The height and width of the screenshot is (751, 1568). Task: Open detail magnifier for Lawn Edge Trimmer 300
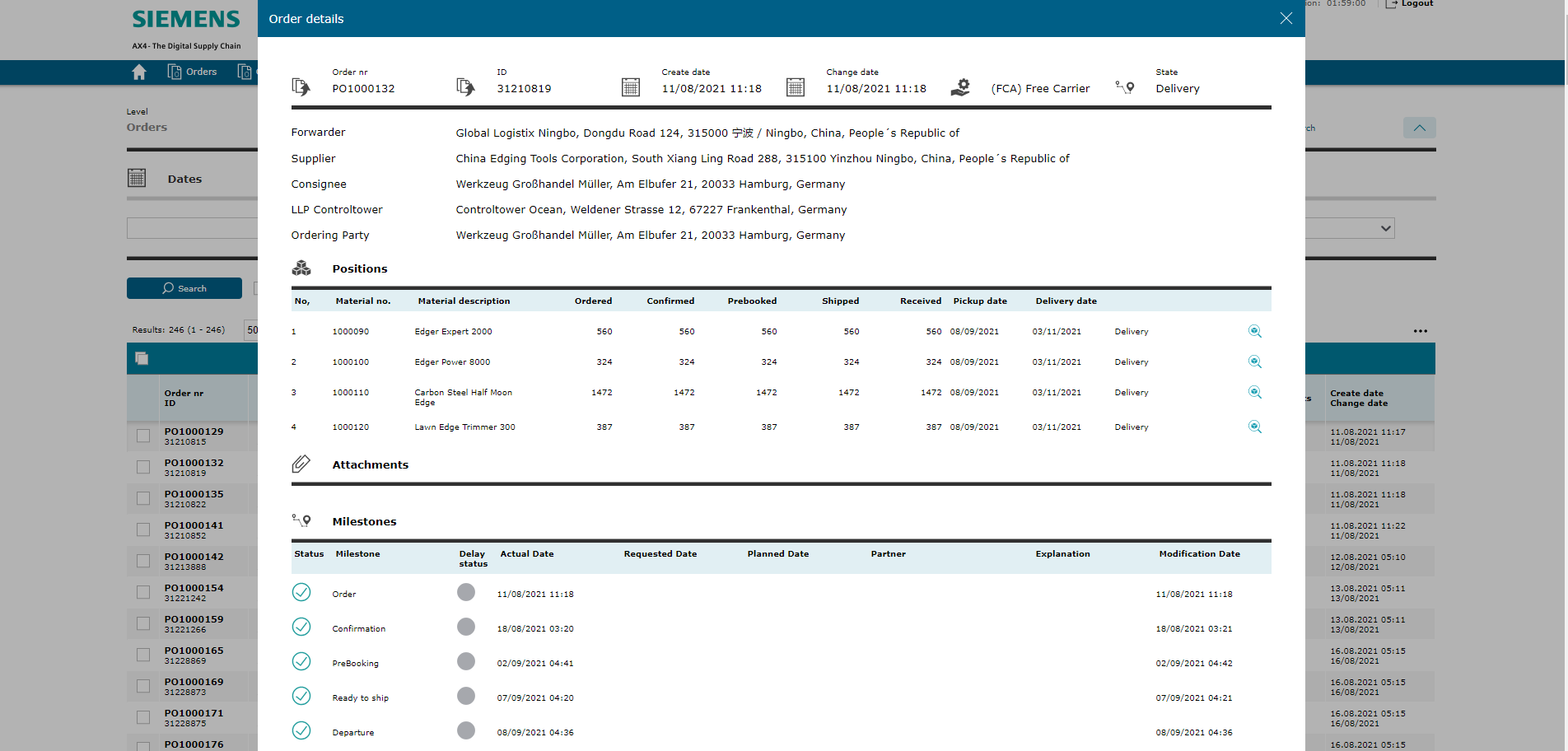click(1254, 427)
